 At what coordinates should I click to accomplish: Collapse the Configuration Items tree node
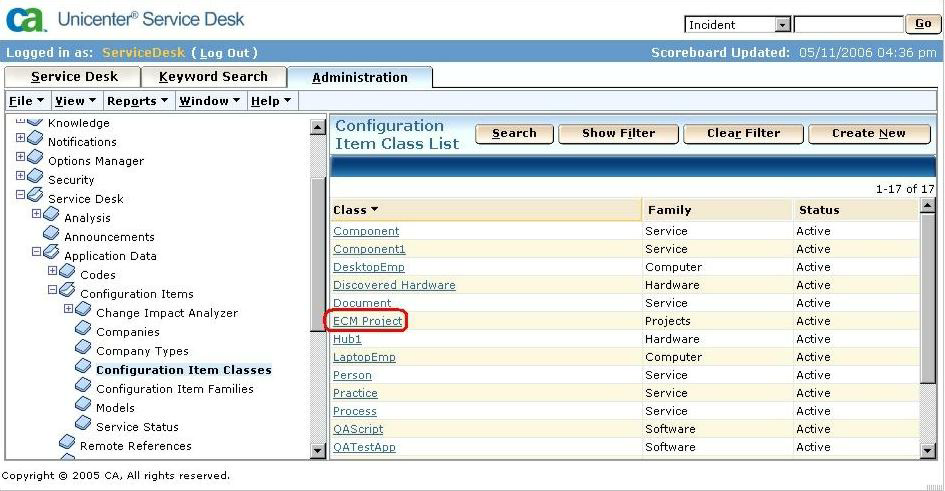point(52,290)
